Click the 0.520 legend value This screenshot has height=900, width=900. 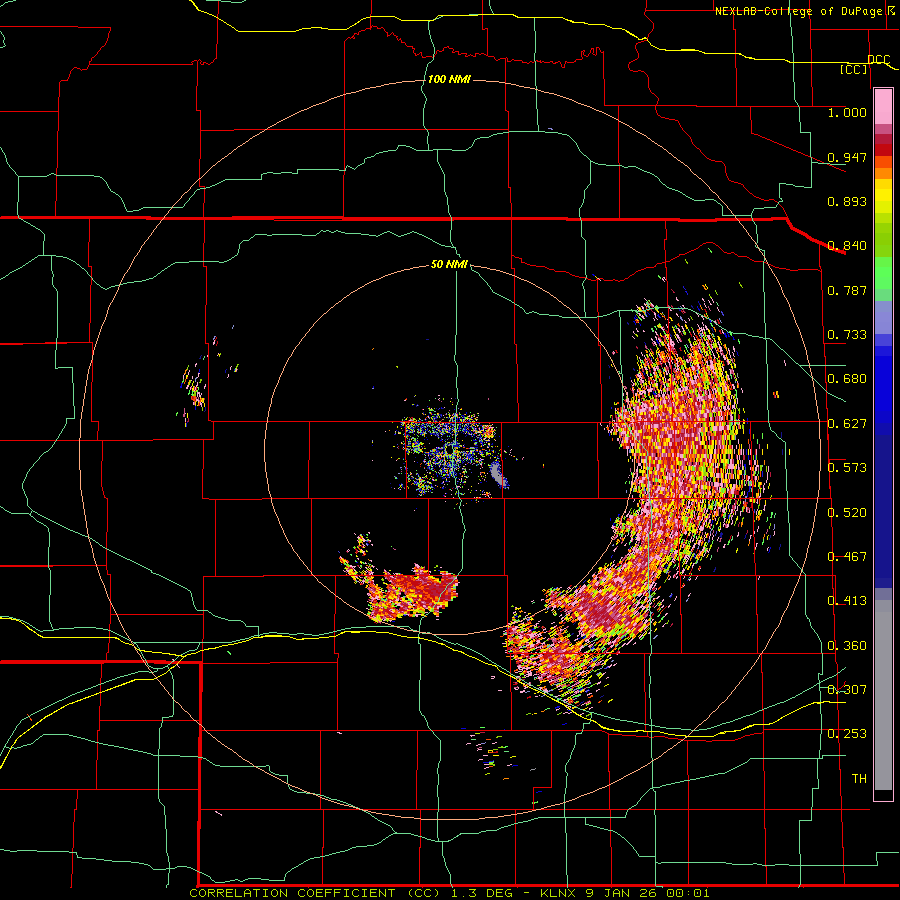847,512
